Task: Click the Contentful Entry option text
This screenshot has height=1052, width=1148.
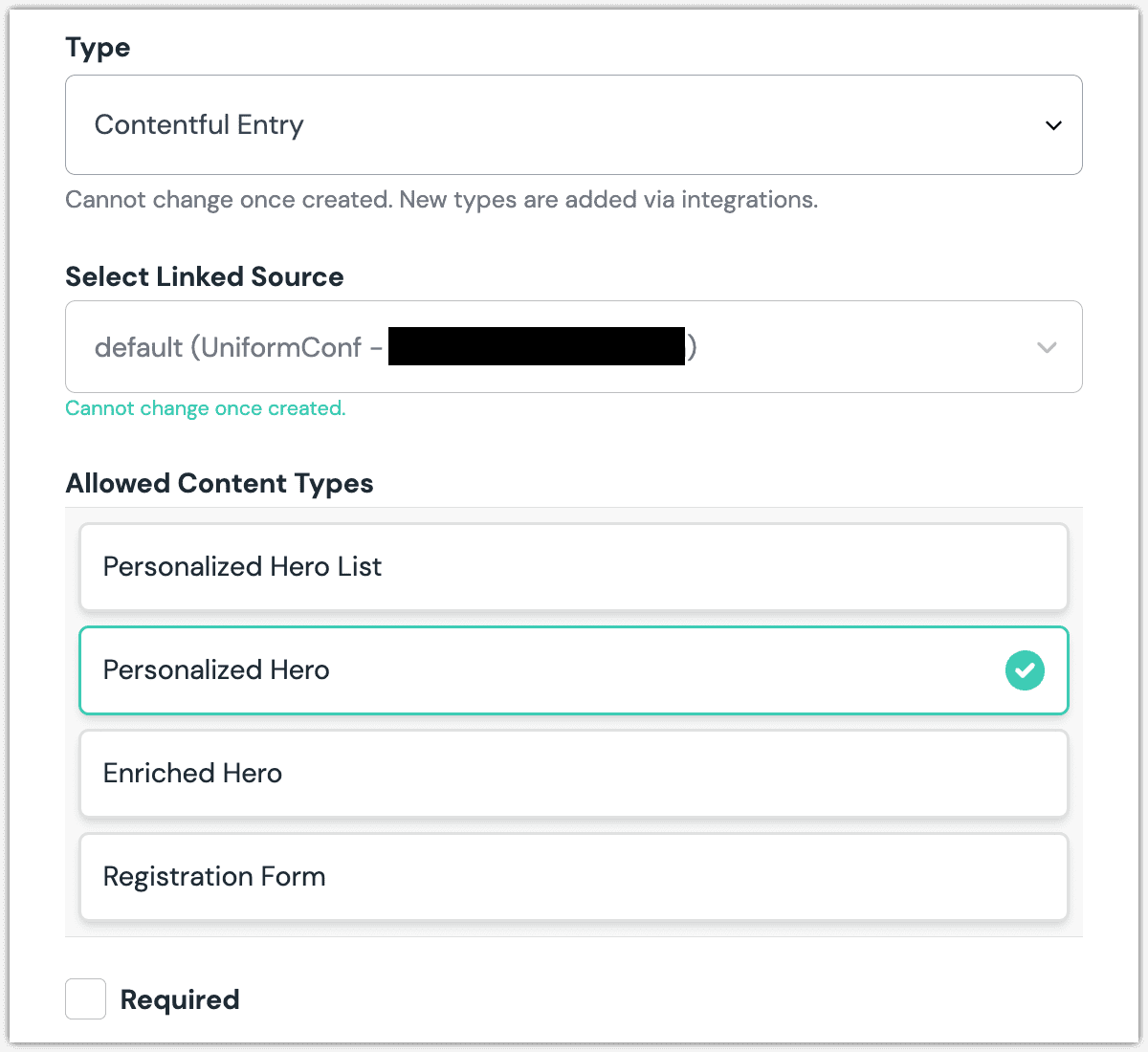Action: [x=198, y=125]
